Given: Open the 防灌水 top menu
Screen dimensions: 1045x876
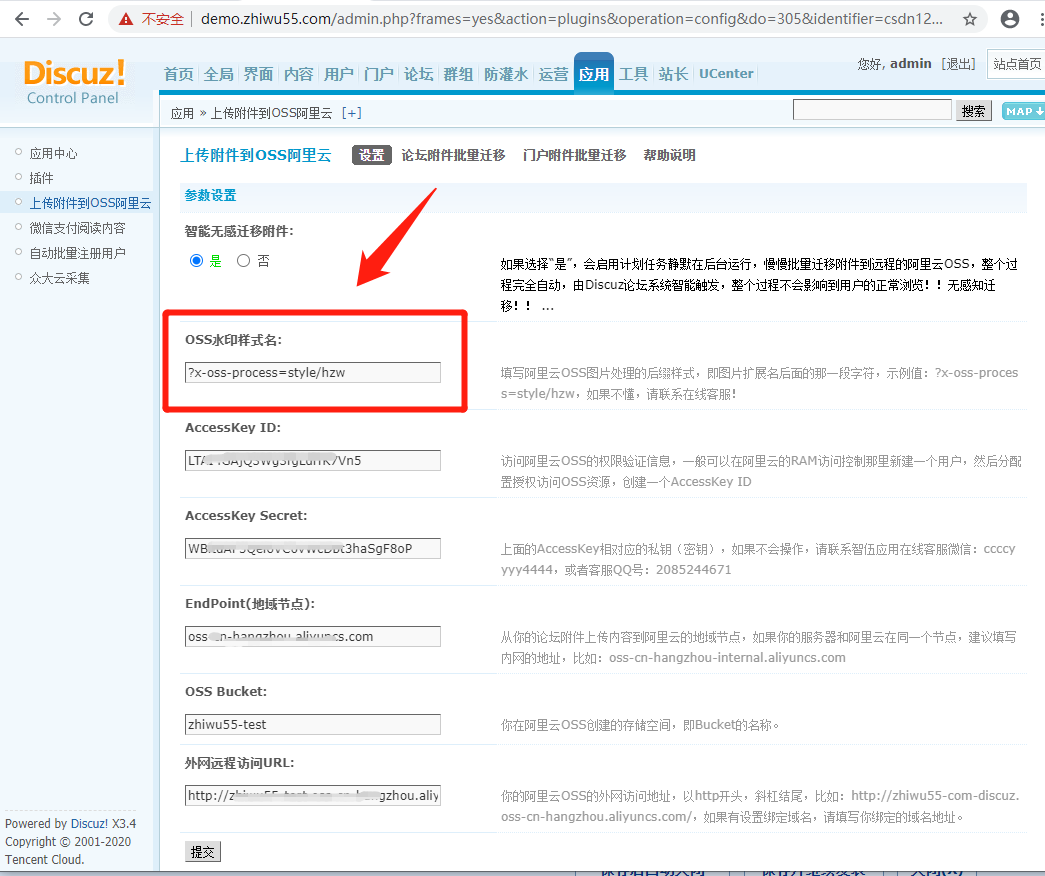Looking at the screenshot, I should [x=506, y=73].
